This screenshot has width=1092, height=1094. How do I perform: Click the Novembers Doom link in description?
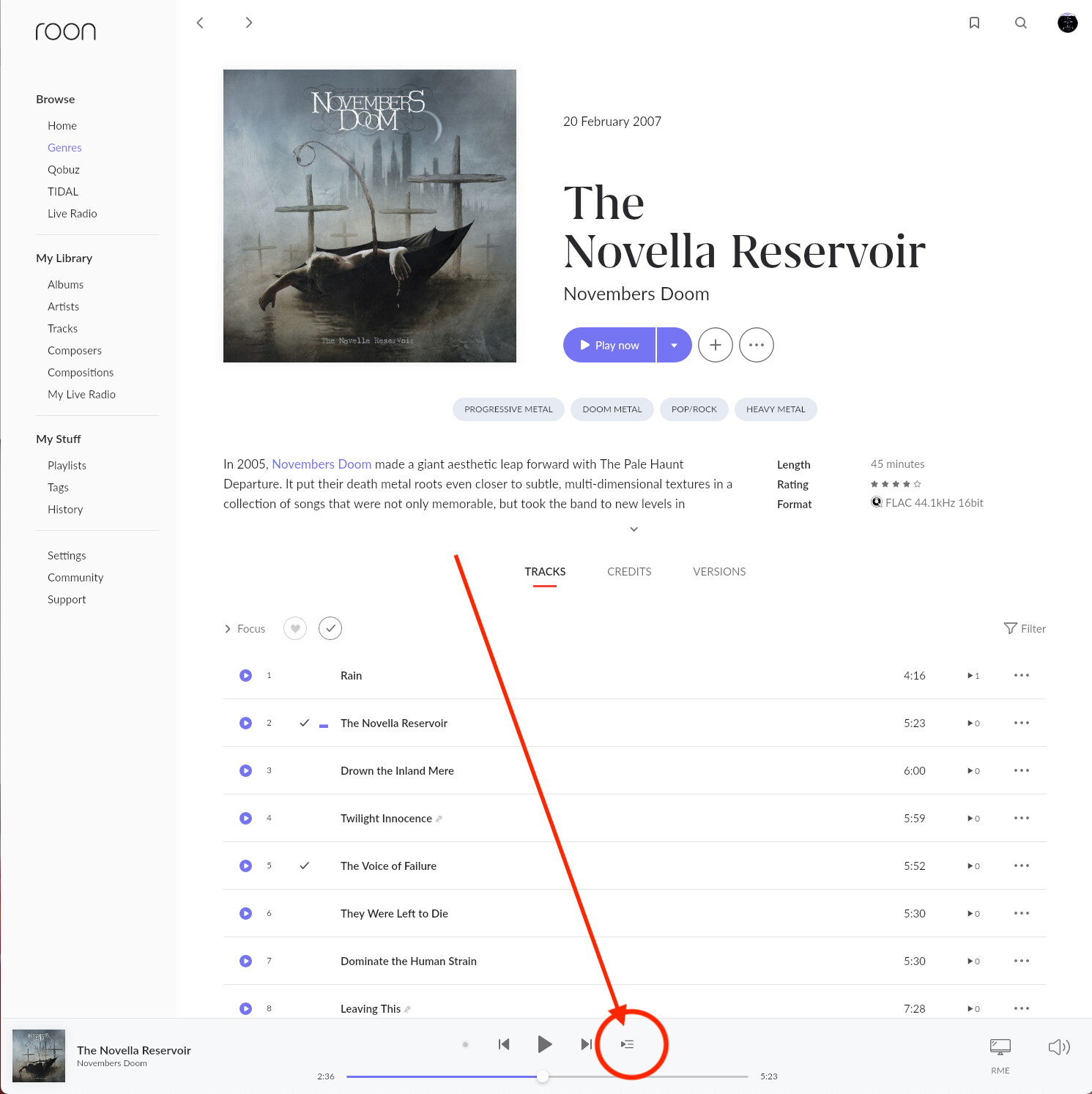pyautogui.click(x=322, y=464)
